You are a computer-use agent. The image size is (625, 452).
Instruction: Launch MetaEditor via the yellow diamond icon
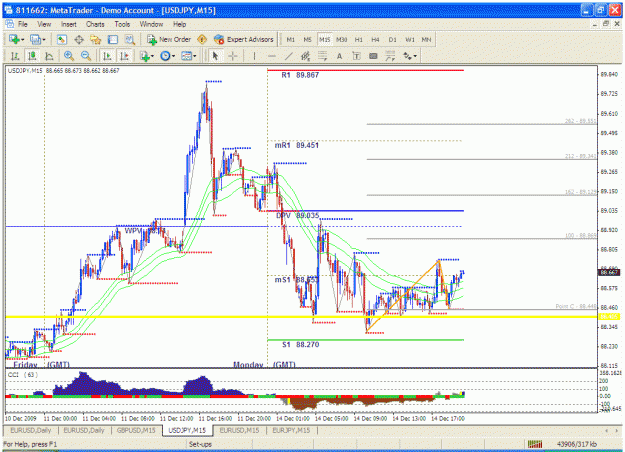point(202,39)
